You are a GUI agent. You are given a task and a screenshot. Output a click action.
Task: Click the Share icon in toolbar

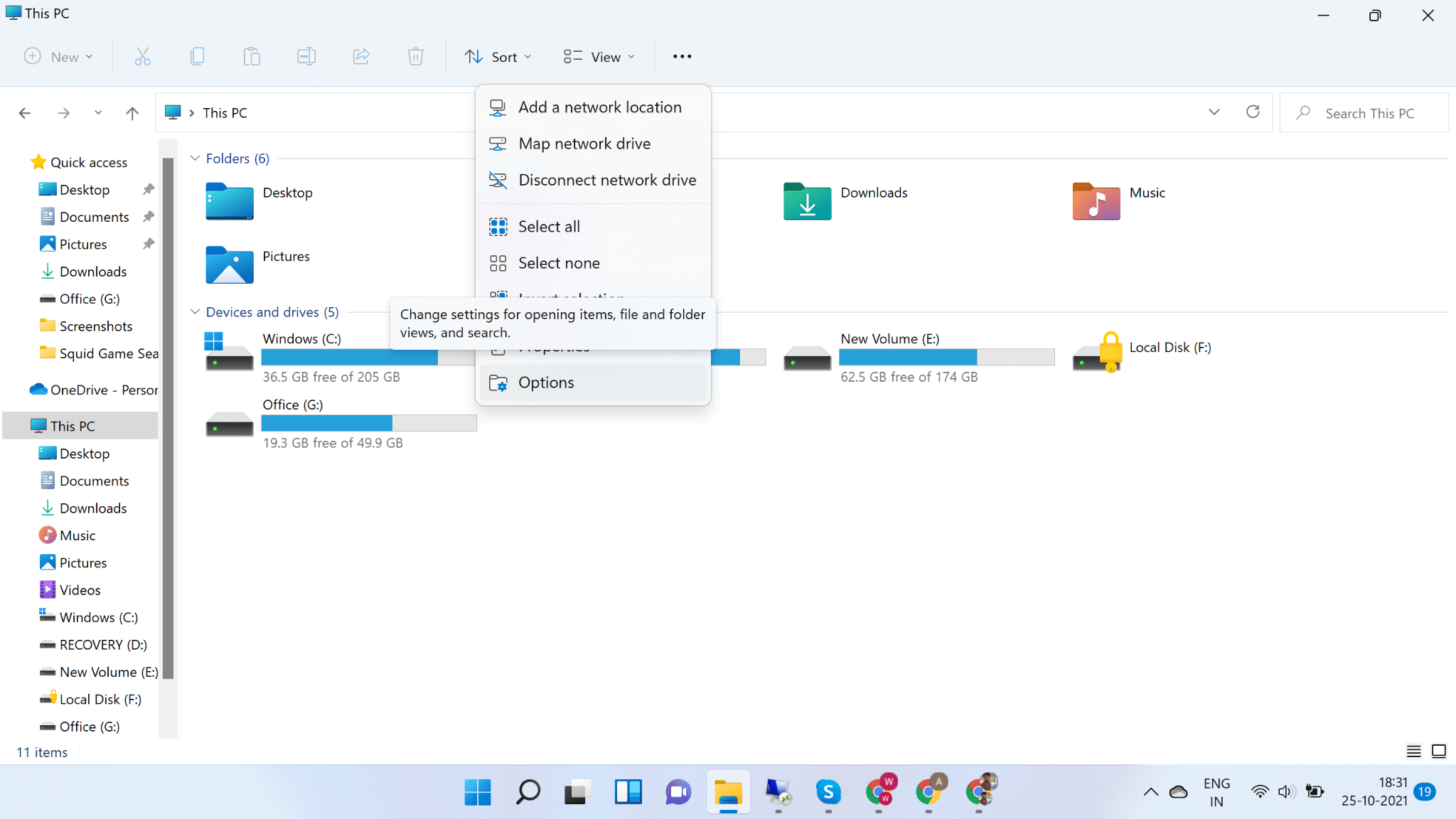coord(361,57)
